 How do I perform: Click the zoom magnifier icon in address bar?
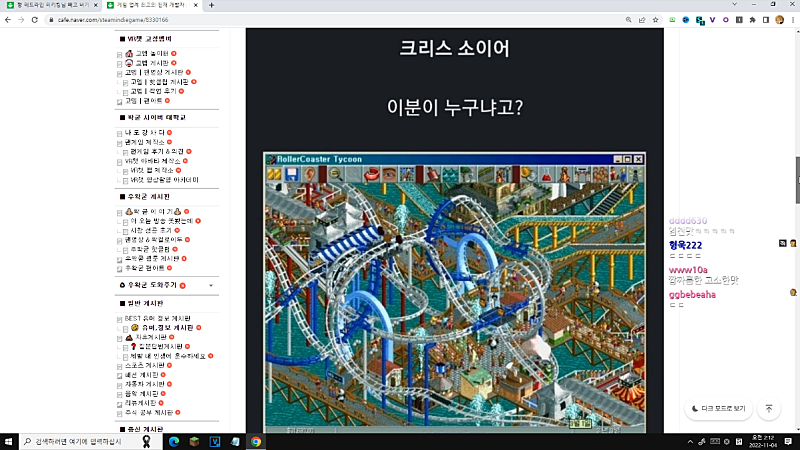click(629, 20)
